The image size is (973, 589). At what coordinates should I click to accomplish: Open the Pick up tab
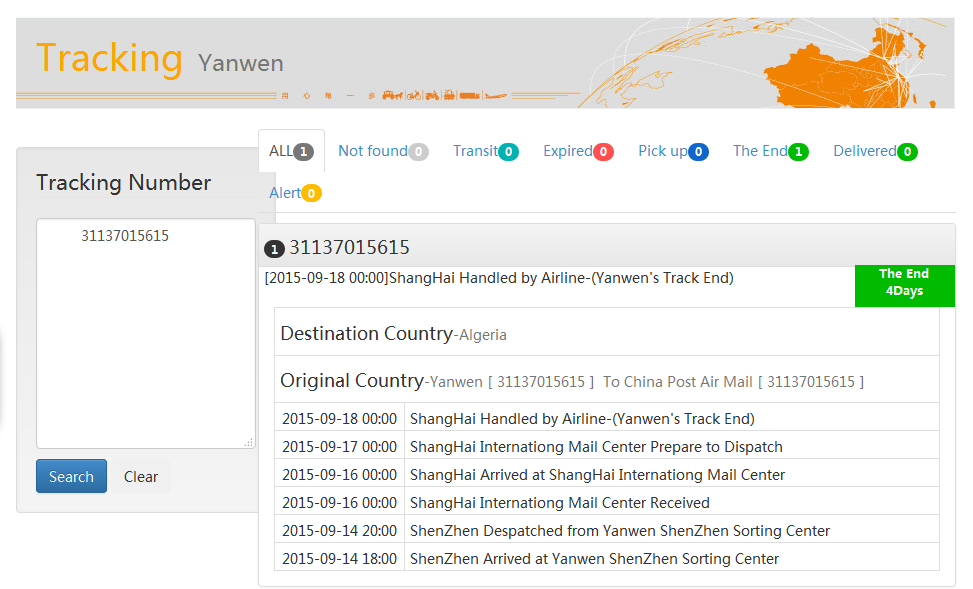coord(673,151)
